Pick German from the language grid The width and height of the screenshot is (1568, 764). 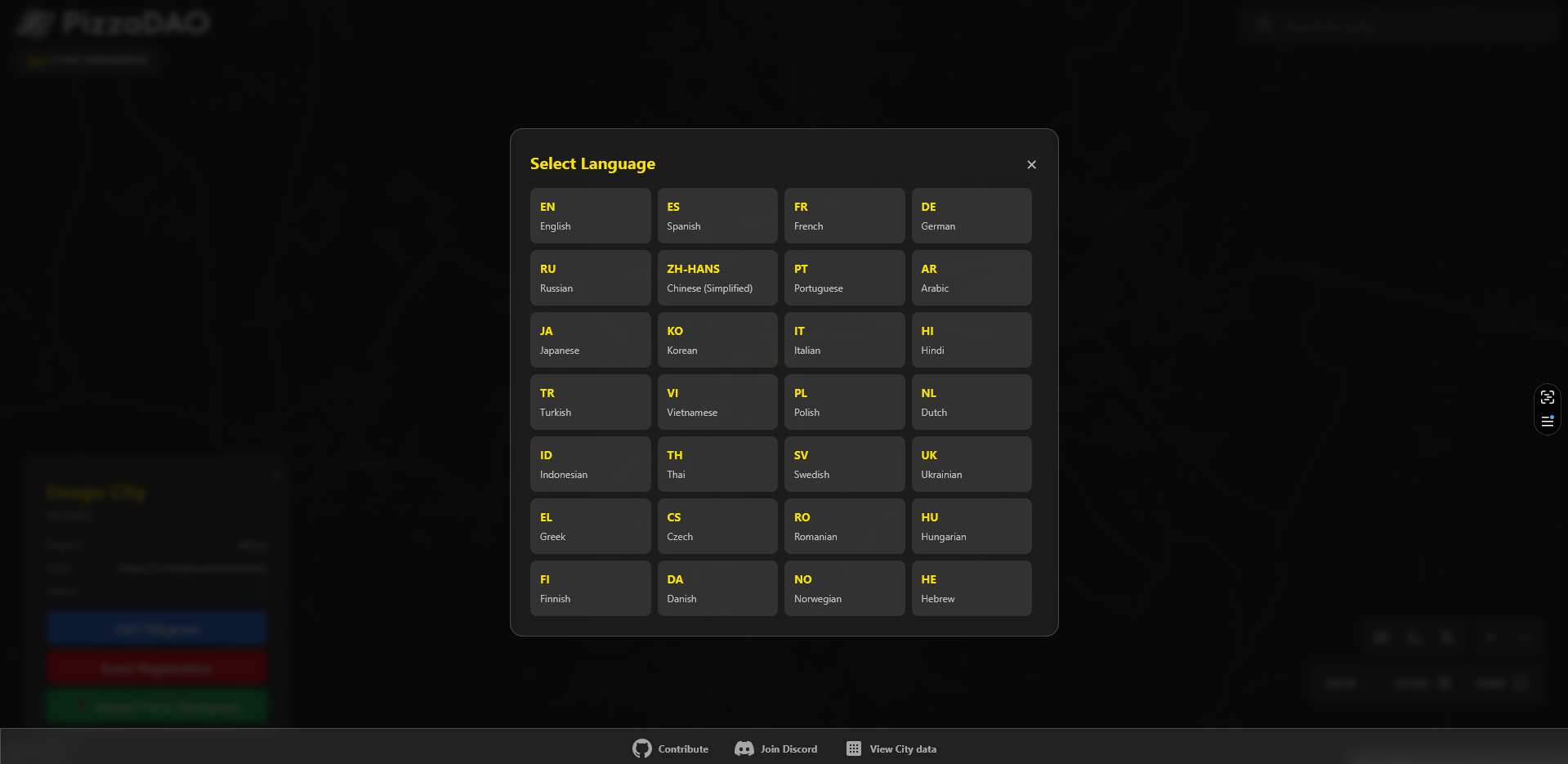(x=971, y=216)
